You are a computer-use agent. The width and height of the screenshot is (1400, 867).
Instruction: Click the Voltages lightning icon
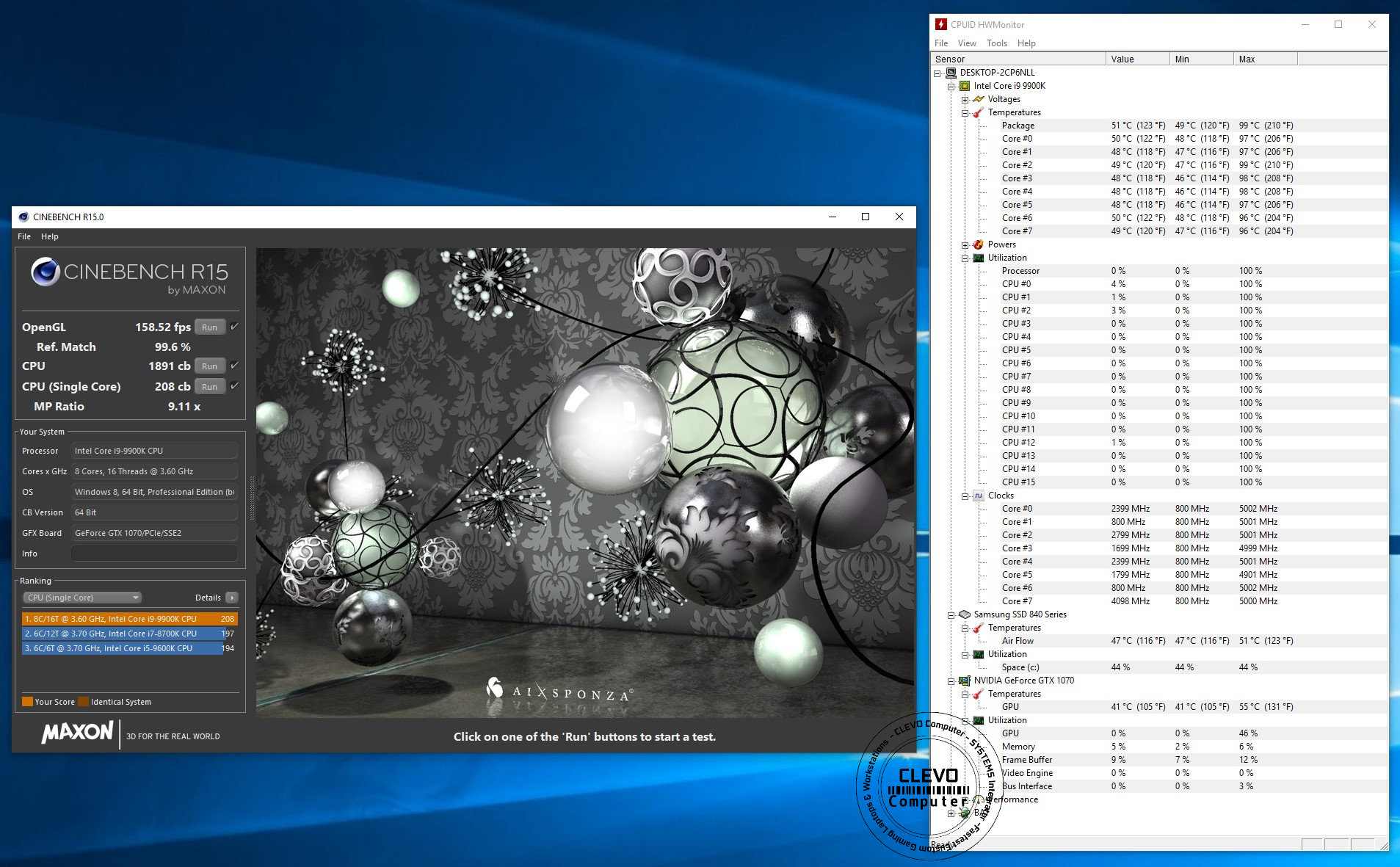[x=979, y=99]
